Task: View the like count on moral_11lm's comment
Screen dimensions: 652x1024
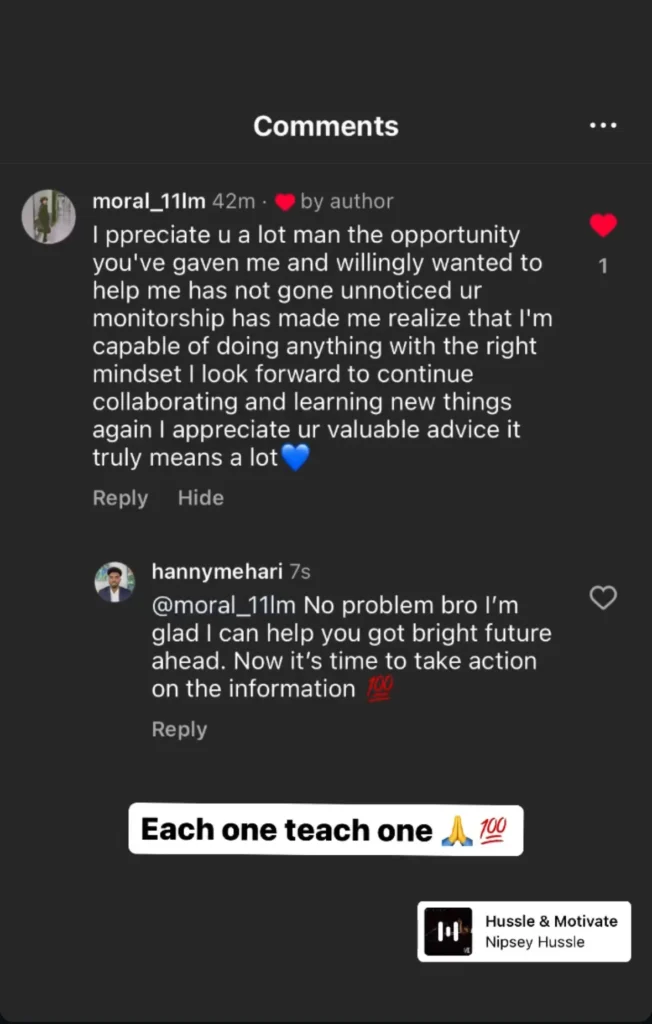Action: point(603,266)
